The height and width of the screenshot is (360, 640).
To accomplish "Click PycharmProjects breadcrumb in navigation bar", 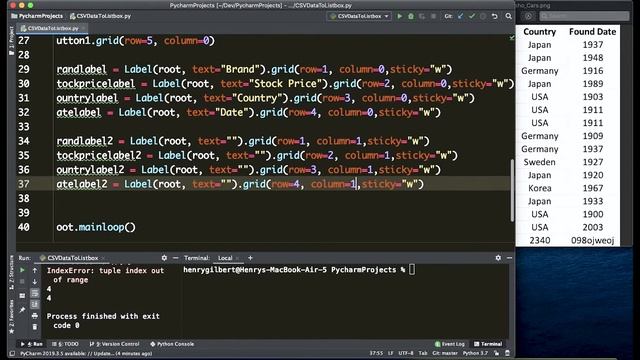I will tap(37, 16).
